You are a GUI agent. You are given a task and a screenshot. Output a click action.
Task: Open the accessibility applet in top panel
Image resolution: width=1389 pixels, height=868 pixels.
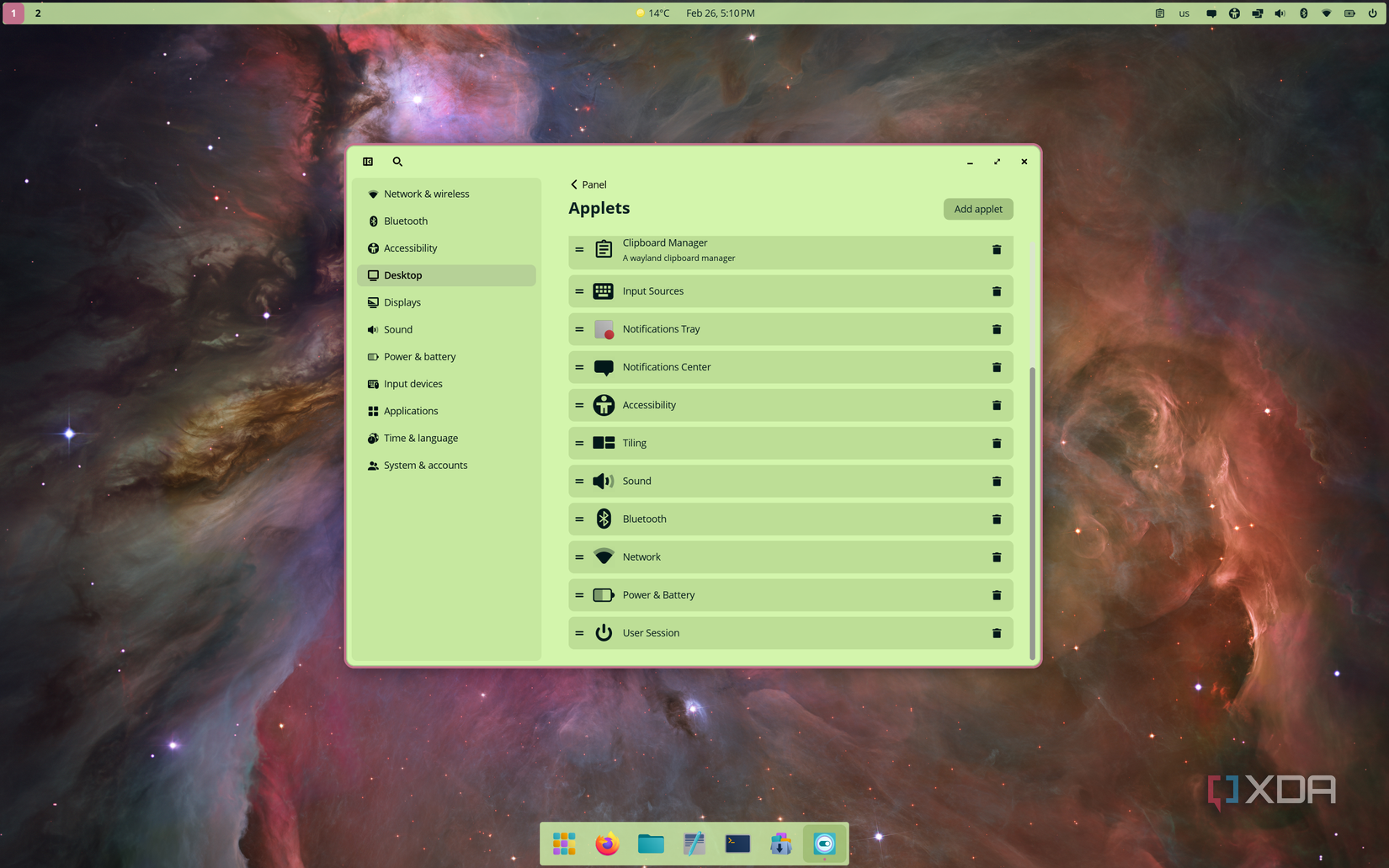[1234, 13]
